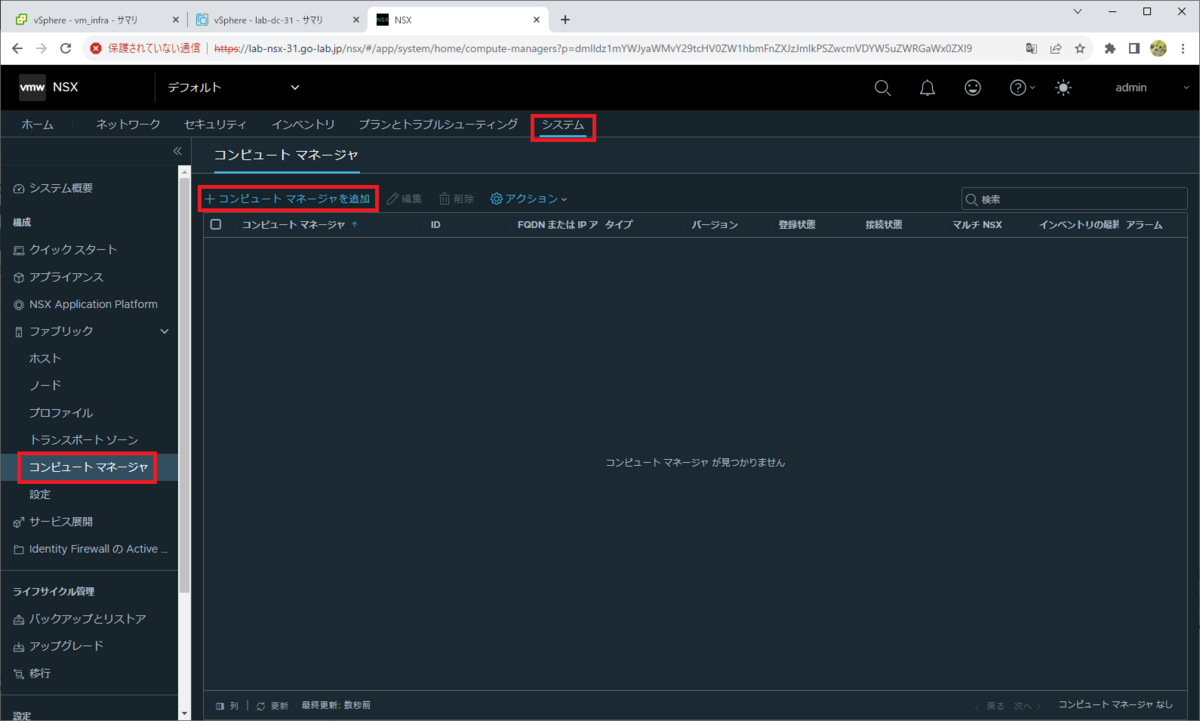Click the feedback smiley icon

pyautogui.click(x=972, y=88)
